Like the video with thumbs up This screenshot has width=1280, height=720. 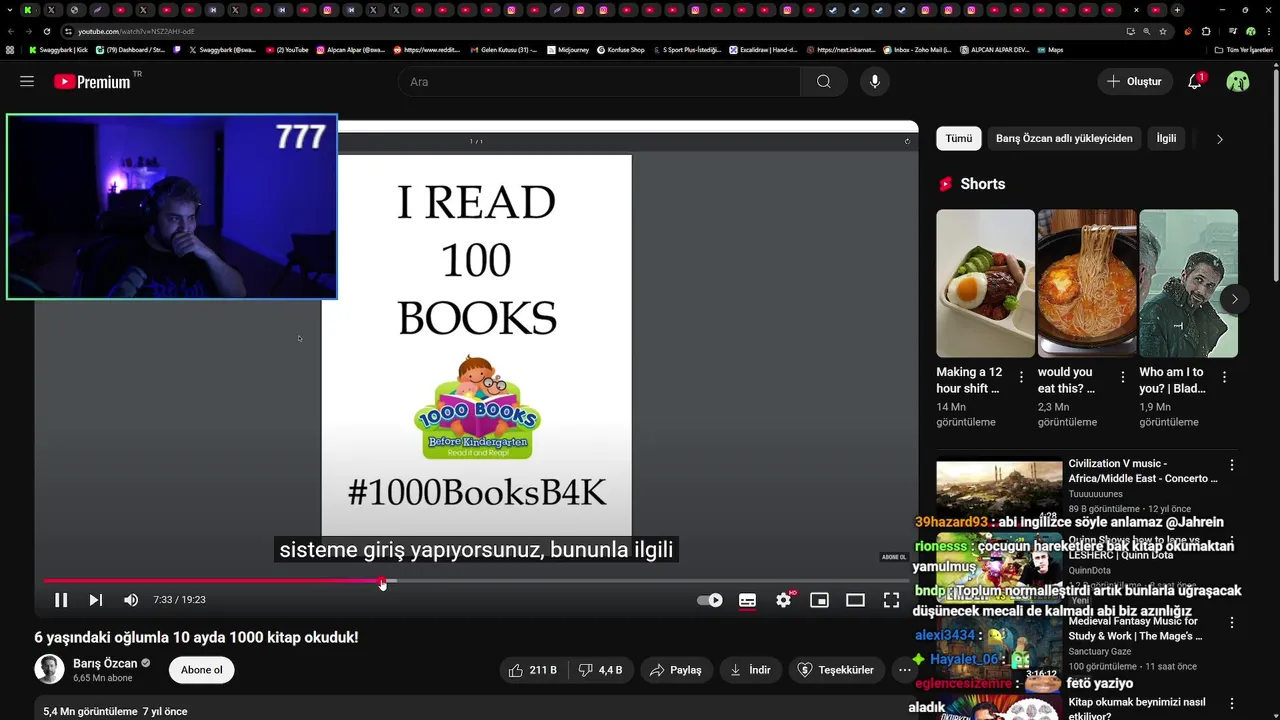tap(533, 670)
